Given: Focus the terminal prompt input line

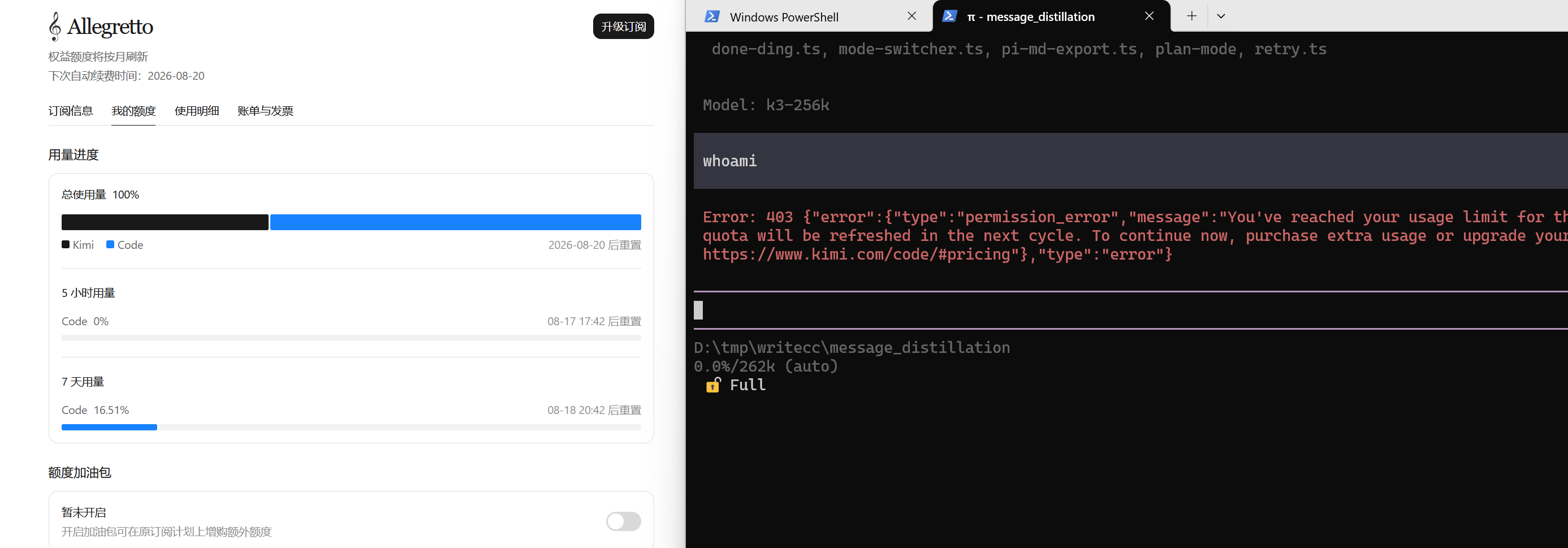Looking at the screenshot, I should click(x=1130, y=310).
